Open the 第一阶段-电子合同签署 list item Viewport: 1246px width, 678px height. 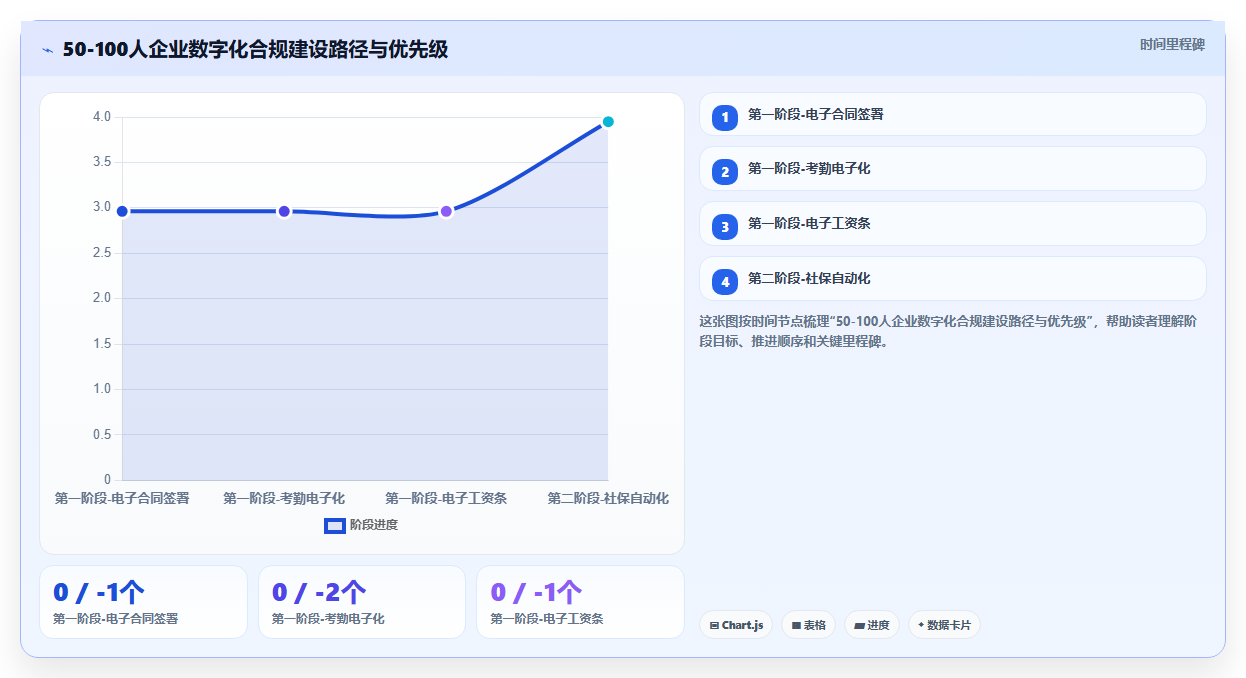point(953,114)
